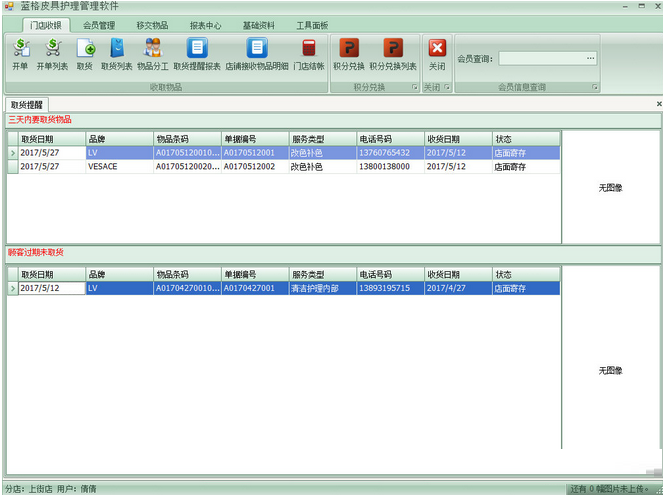Expand the 关闭 group dialog launcher
The width and height of the screenshot is (663, 495).
point(447,87)
